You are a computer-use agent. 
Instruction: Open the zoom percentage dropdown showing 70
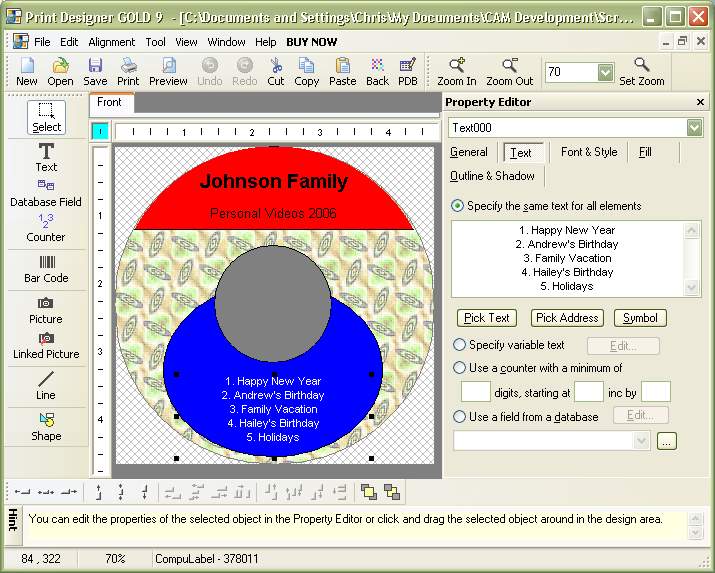(x=606, y=72)
